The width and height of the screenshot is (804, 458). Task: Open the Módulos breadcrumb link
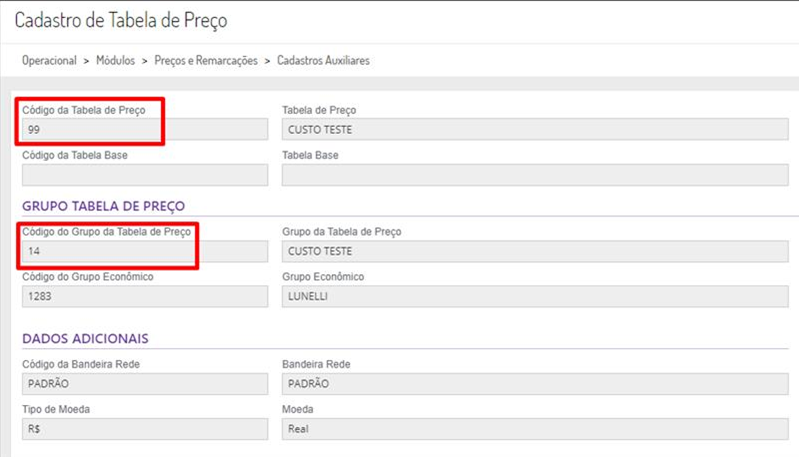(115, 61)
